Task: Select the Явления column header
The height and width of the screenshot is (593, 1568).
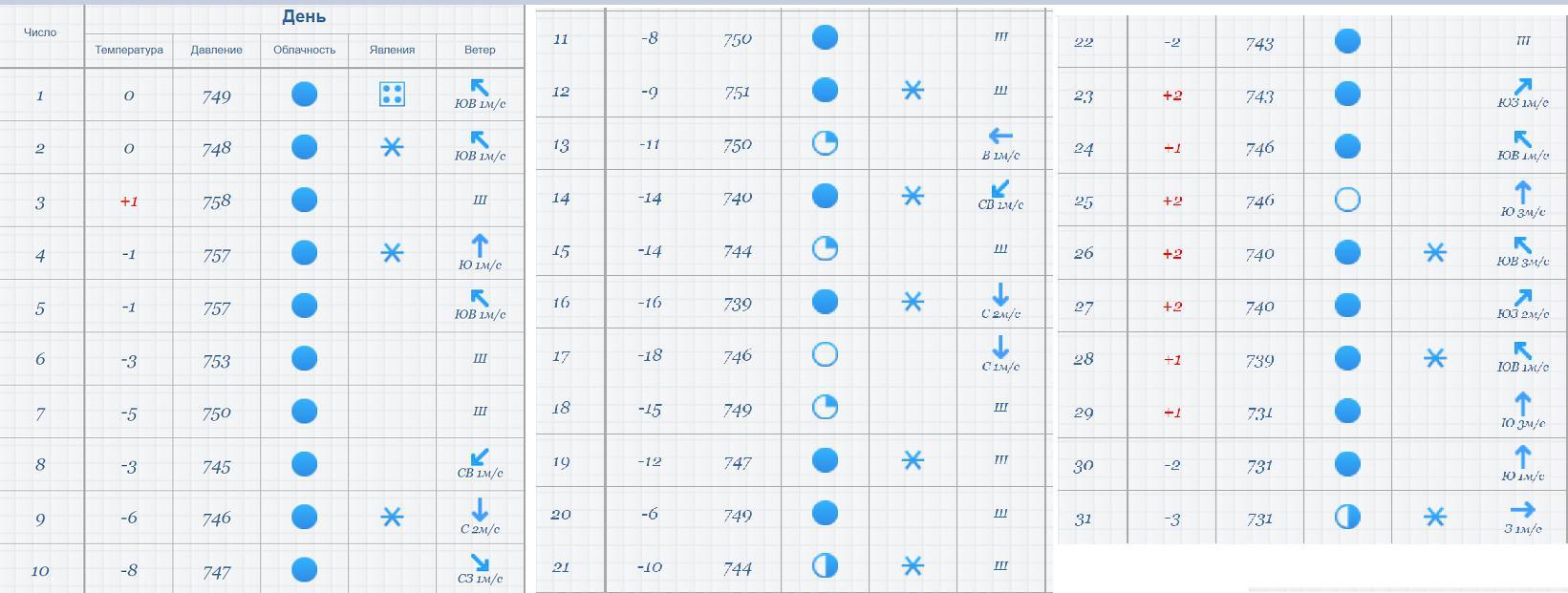Action: (392, 50)
